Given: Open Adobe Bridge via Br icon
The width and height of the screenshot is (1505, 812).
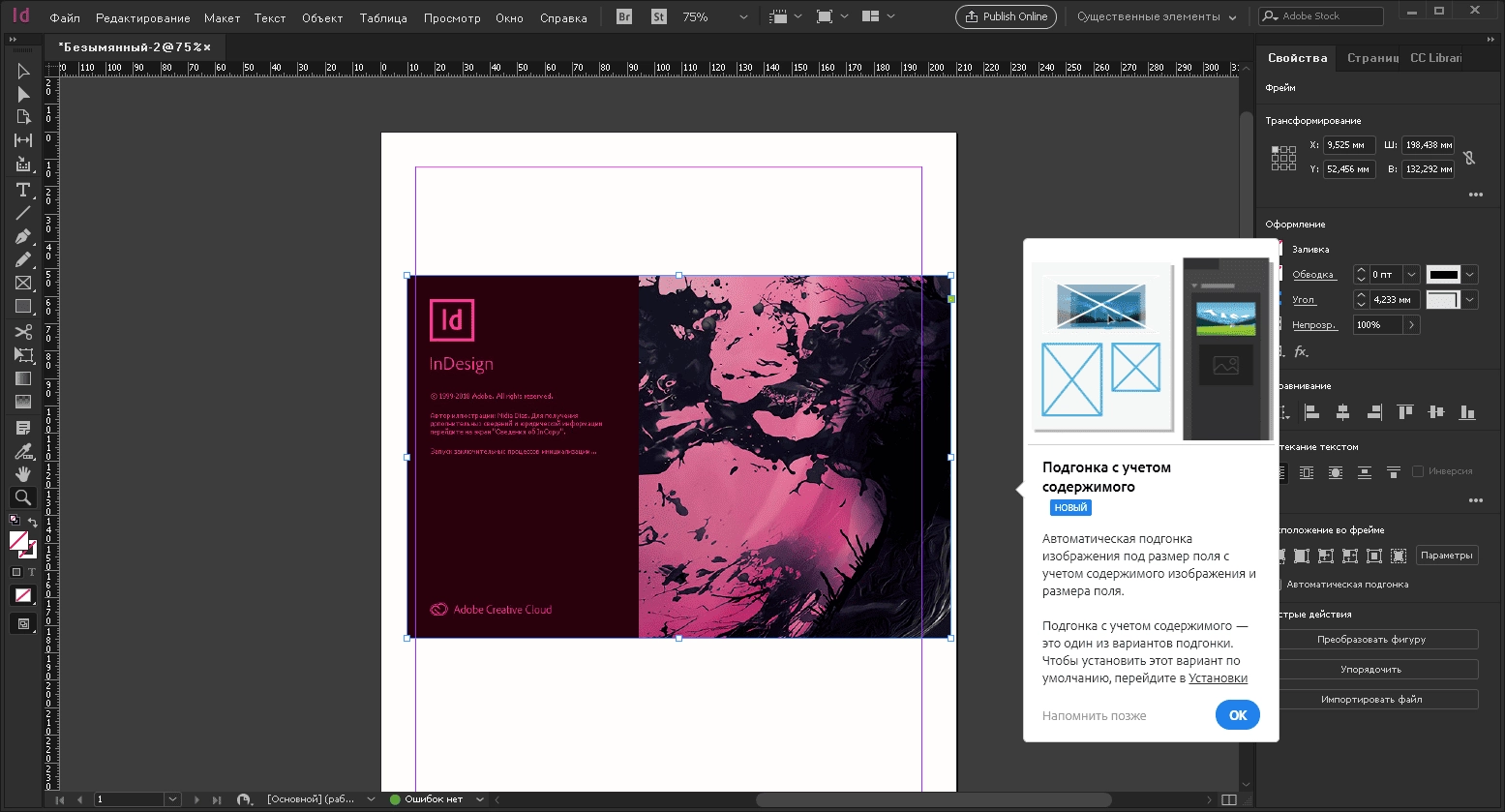Looking at the screenshot, I should 624,16.
